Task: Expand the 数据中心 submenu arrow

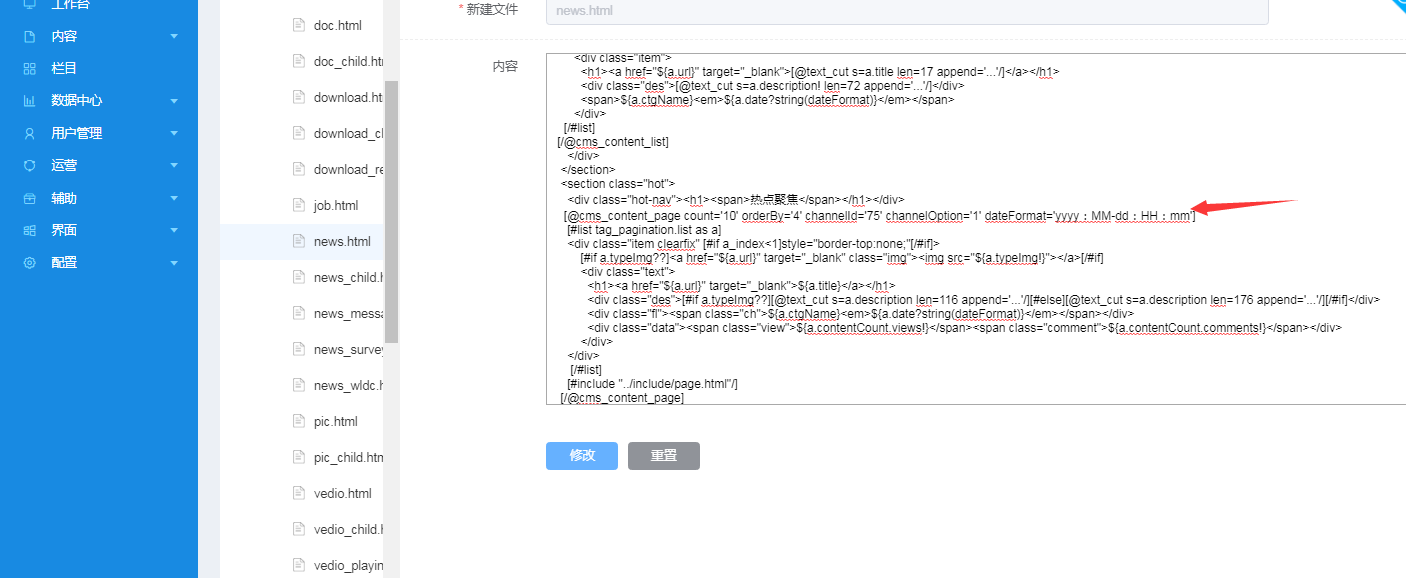Action: (174, 101)
